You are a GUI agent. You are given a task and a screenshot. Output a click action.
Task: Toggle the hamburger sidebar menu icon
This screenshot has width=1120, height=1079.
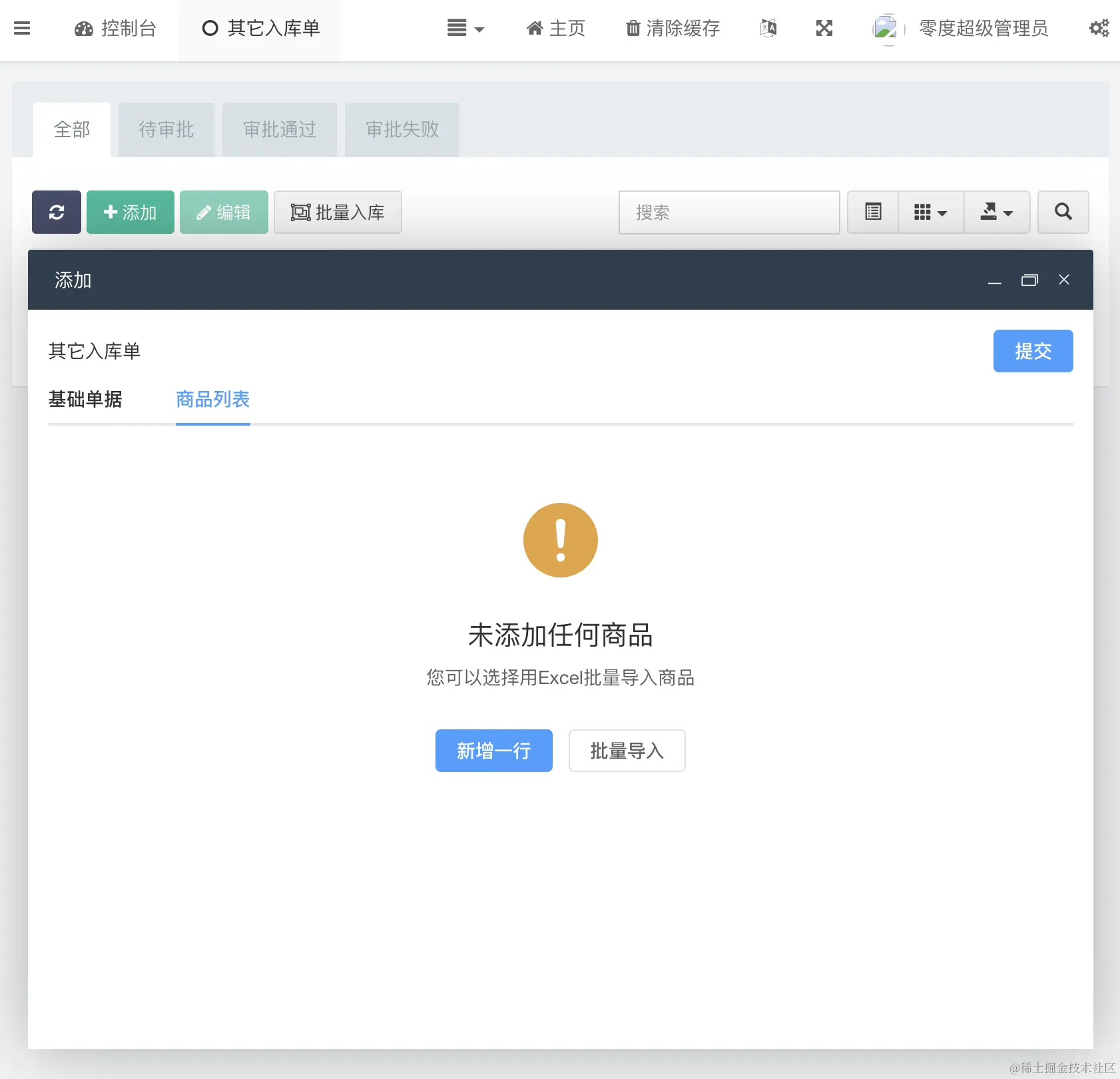tap(22, 28)
